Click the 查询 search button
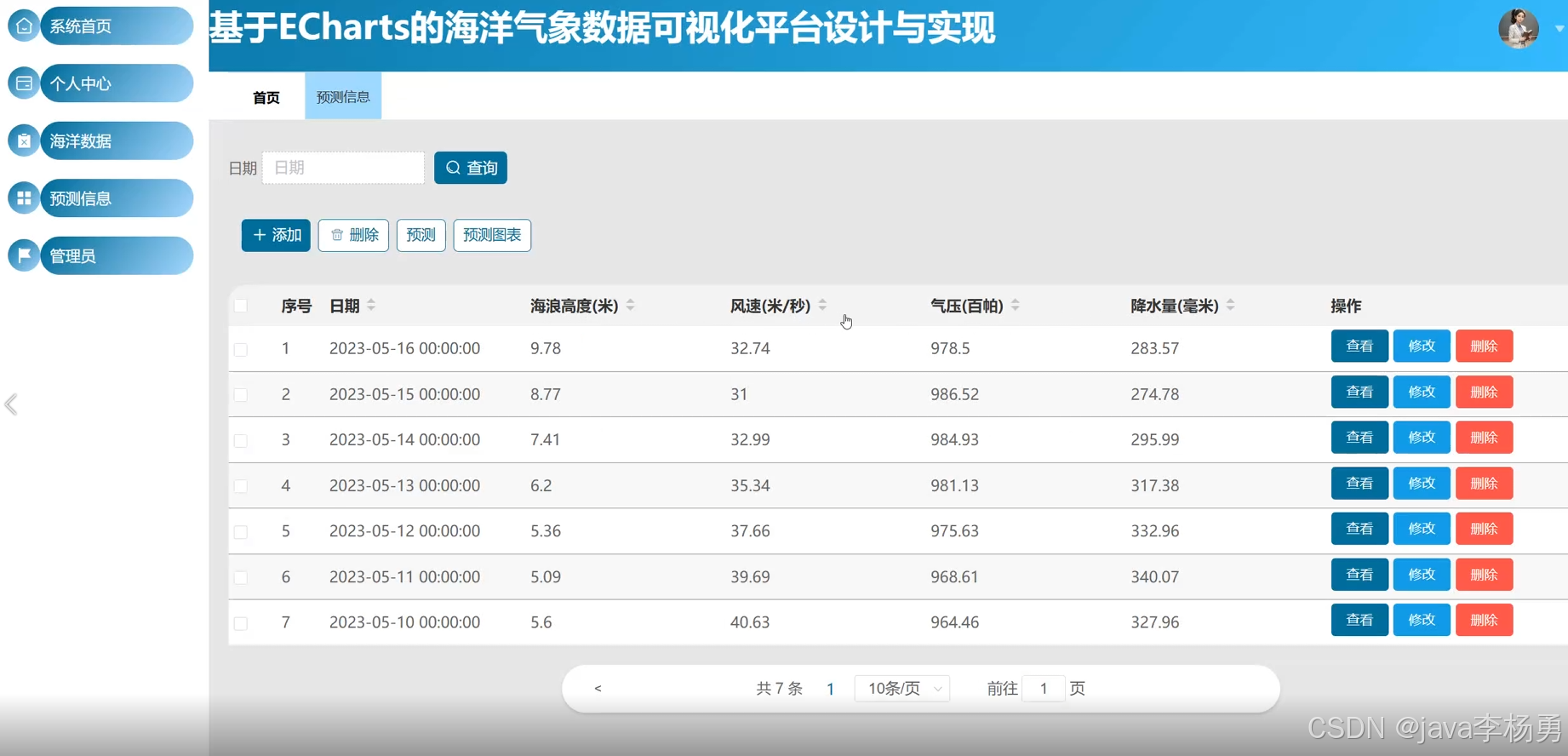This screenshot has height=756, width=1568. coord(471,168)
